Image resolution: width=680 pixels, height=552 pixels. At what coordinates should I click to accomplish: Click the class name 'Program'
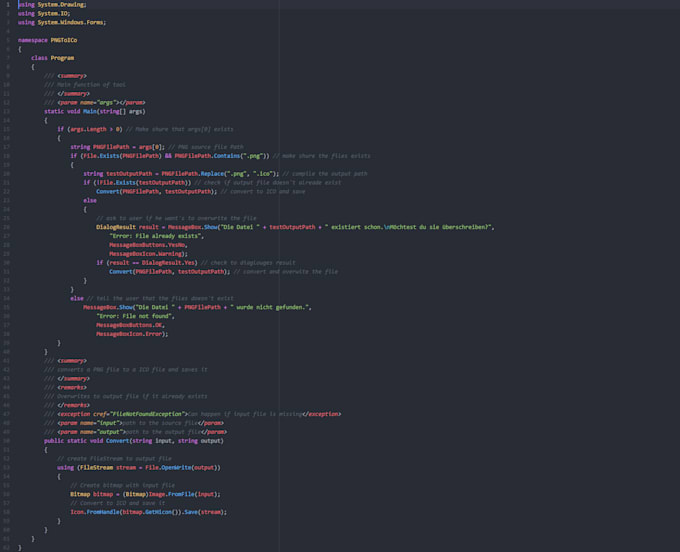click(x=62, y=58)
